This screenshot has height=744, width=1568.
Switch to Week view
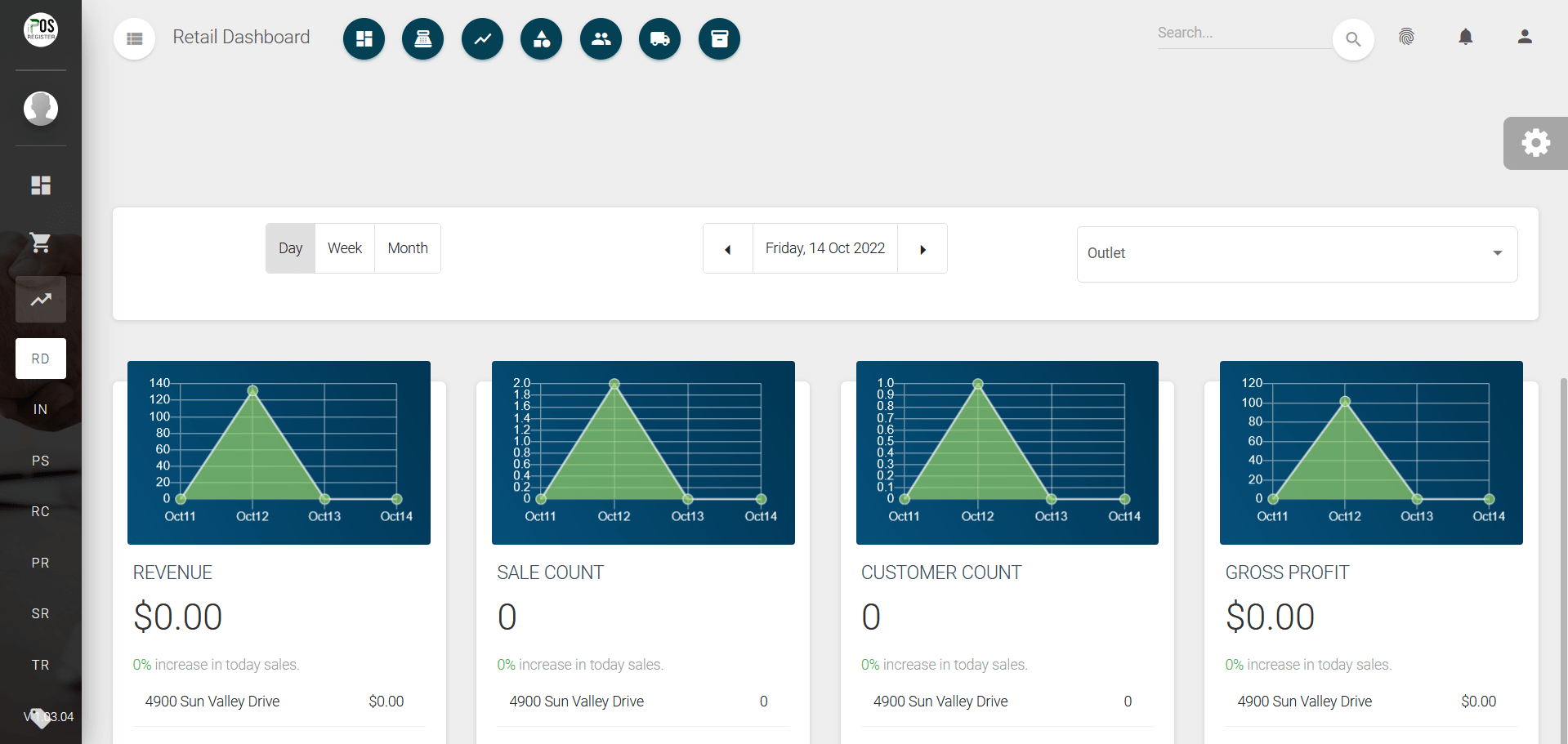[x=345, y=248]
